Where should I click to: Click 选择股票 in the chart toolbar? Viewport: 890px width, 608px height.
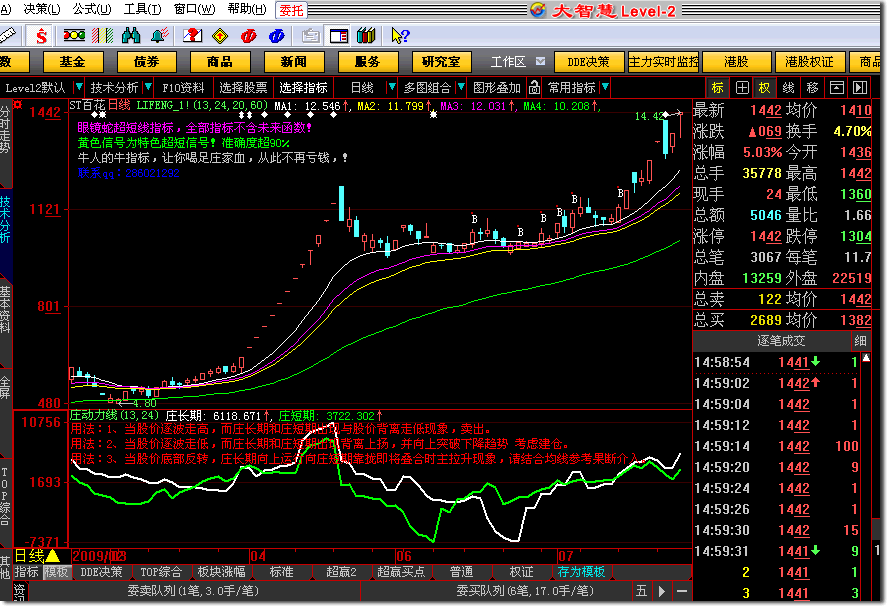point(243,87)
